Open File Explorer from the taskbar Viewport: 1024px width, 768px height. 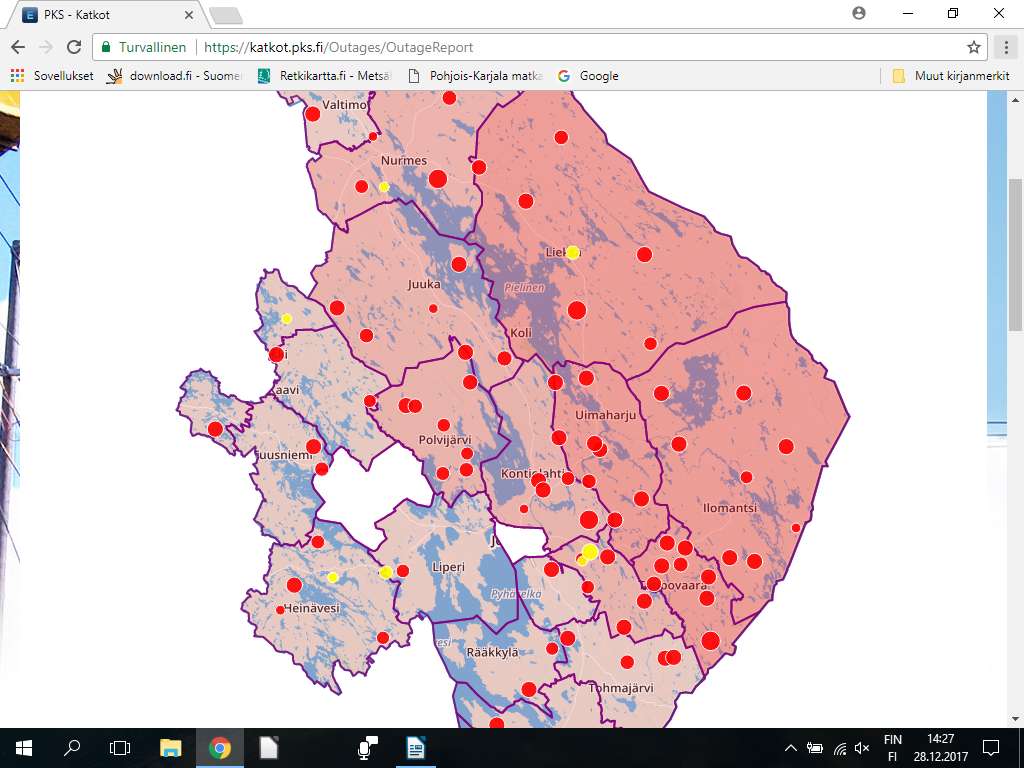(171, 748)
